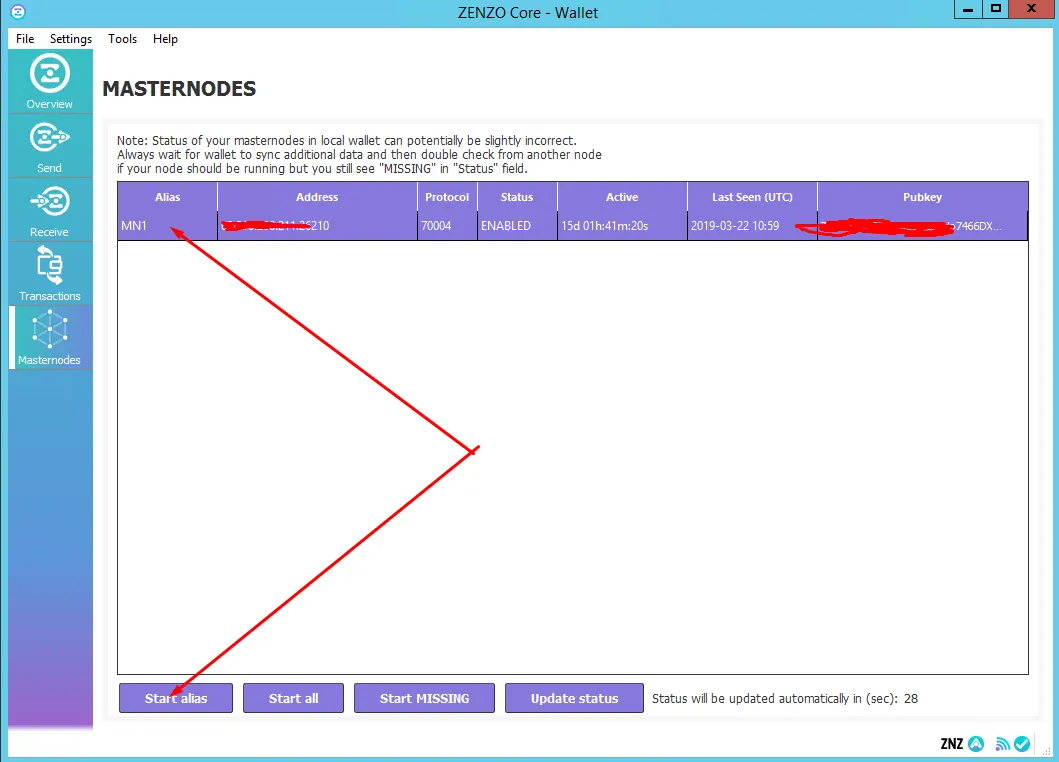Select the Masternodes sidebar item

50,338
